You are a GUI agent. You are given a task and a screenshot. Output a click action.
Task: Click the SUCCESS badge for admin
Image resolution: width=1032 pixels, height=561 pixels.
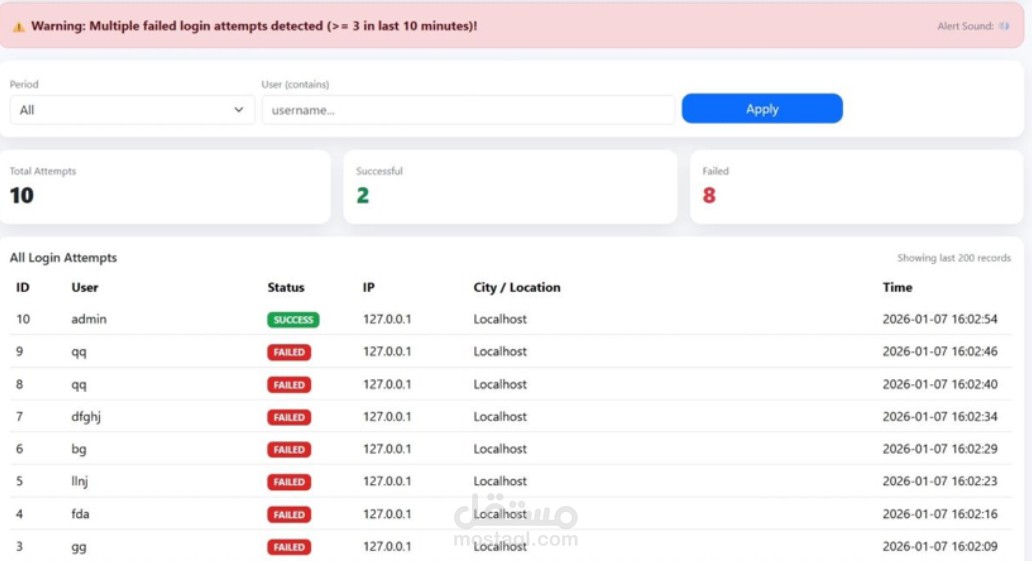tap(293, 320)
